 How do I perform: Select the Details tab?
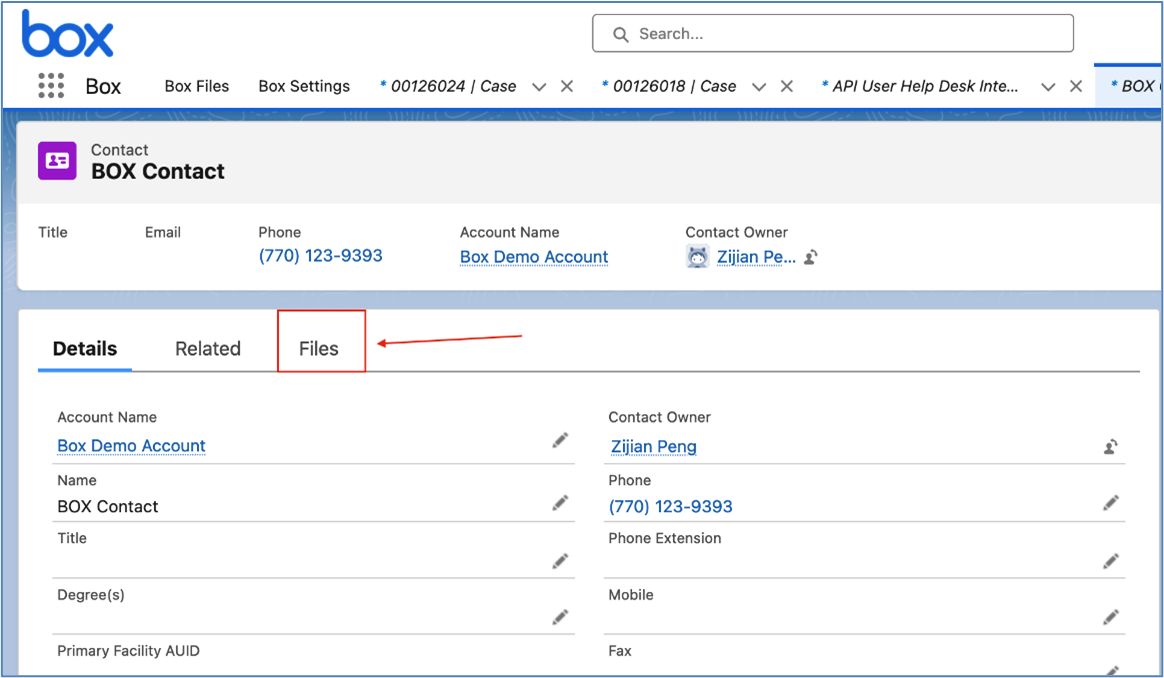pyautogui.click(x=85, y=348)
